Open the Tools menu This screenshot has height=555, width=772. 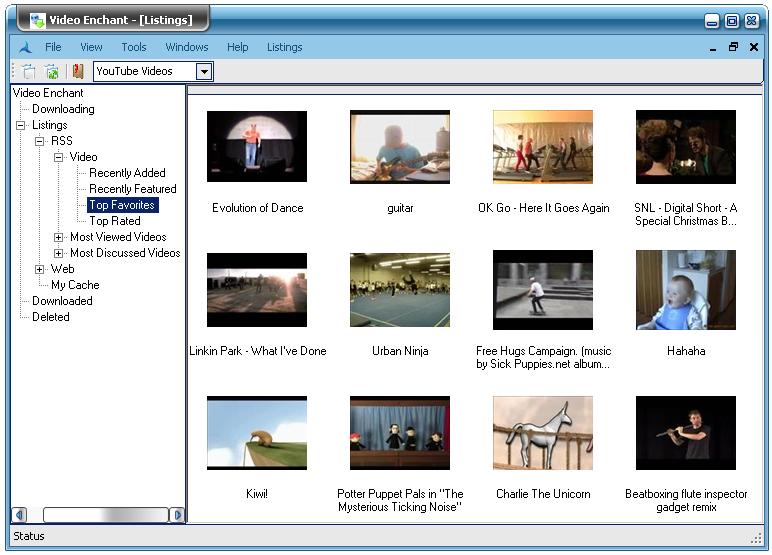tap(134, 47)
